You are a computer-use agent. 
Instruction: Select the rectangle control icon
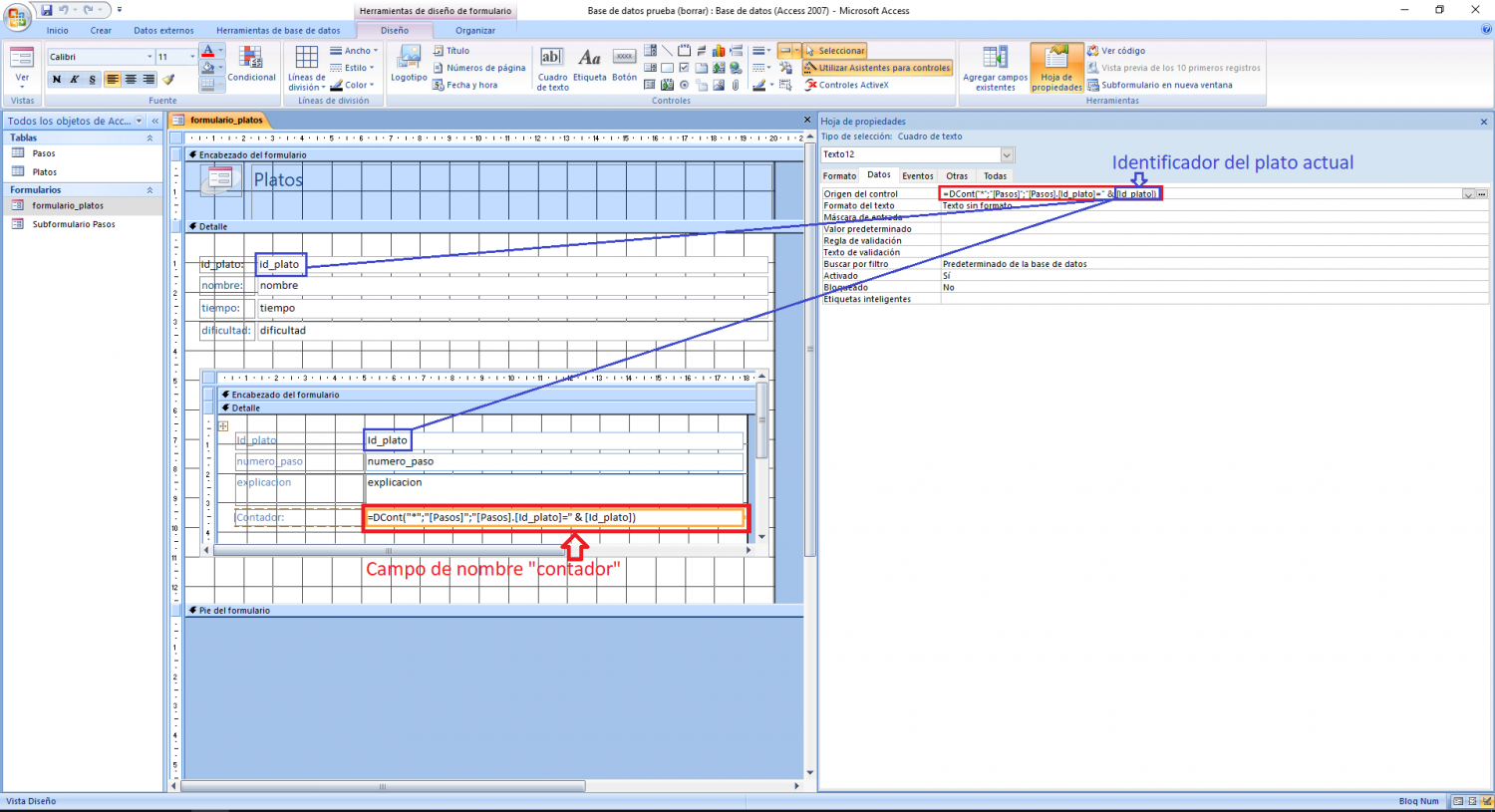pos(667,68)
